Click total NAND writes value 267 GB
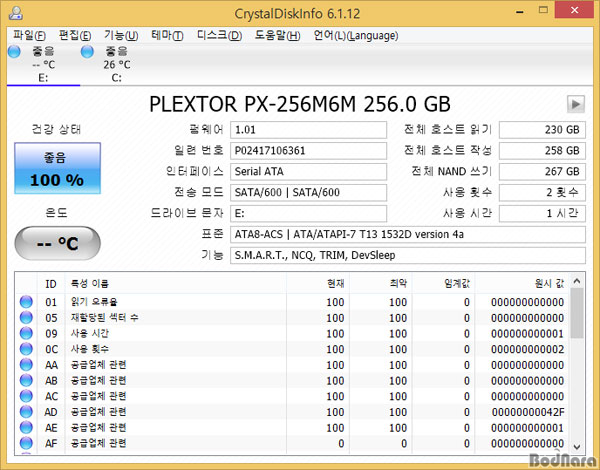Viewport: 600px width, 470px height. tap(542, 171)
